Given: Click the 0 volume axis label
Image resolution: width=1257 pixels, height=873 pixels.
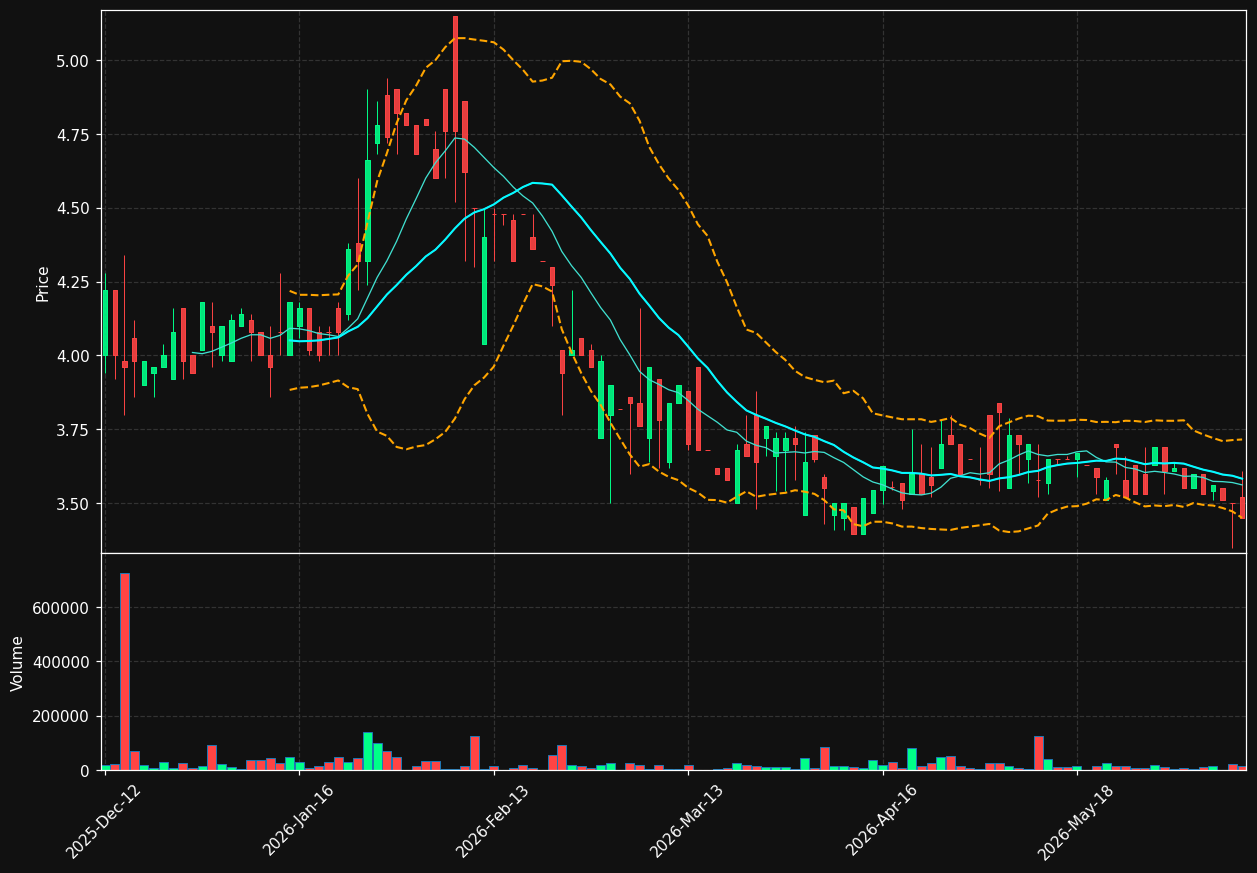Looking at the screenshot, I should (85, 771).
